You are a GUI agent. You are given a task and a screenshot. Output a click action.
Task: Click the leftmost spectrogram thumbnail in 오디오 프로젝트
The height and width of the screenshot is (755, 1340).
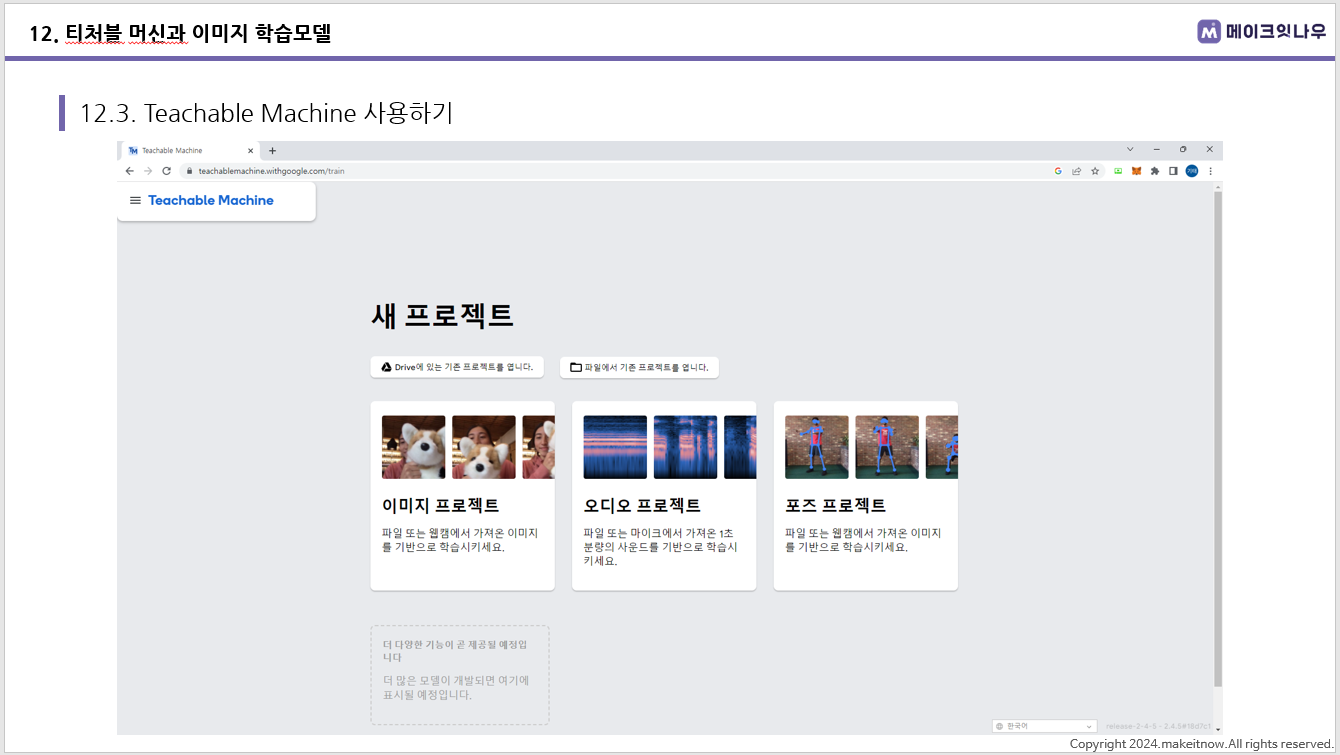pyautogui.click(x=615, y=447)
